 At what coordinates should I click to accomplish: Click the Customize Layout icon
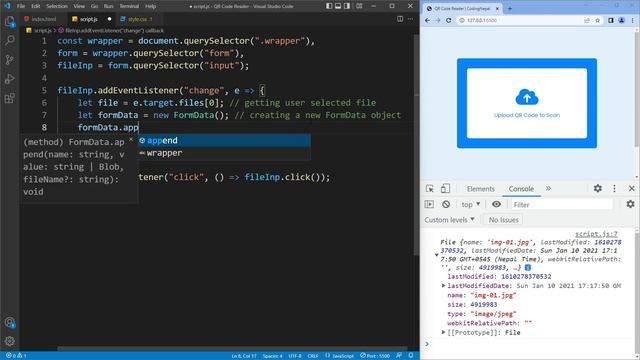(x=359, y=6)
